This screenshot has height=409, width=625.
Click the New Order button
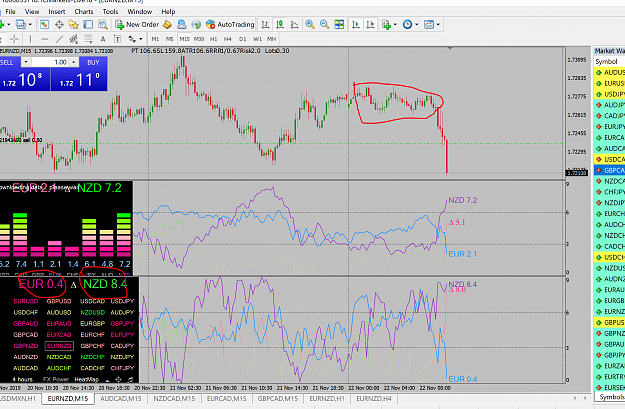(137, 25)
